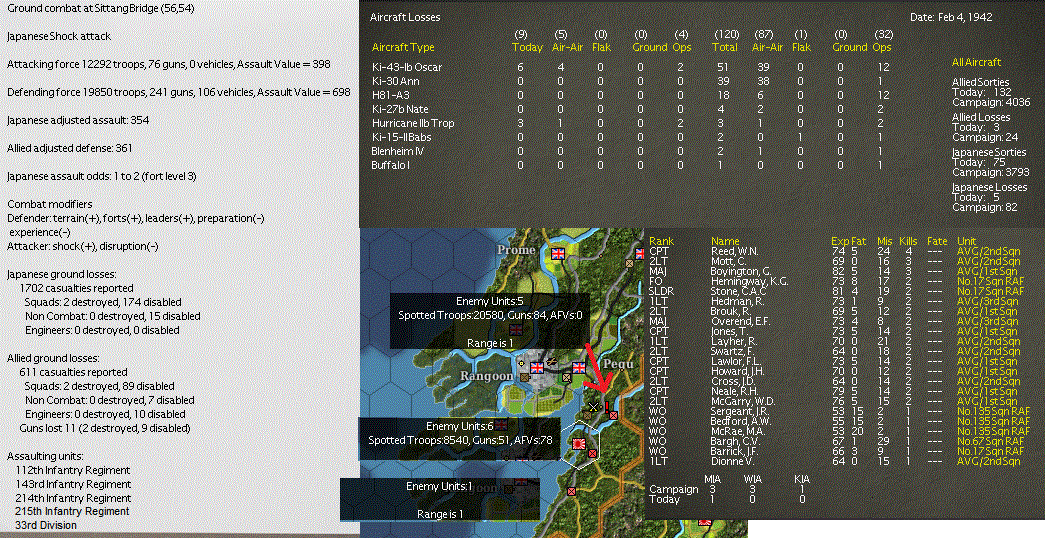
Task: Click the Pegu label on the map
Action: coord(618,364)
